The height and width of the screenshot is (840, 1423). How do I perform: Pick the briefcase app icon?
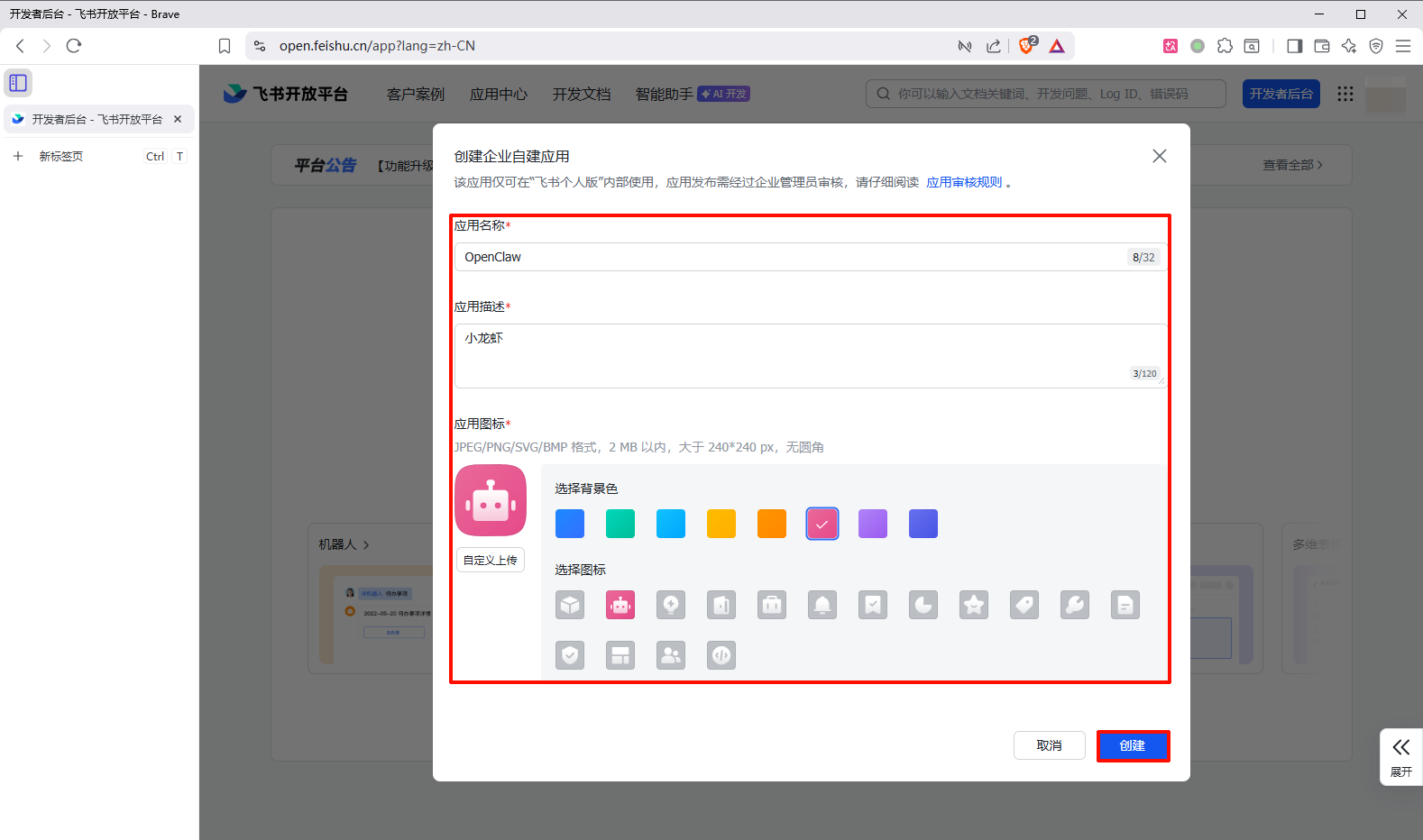771,605
